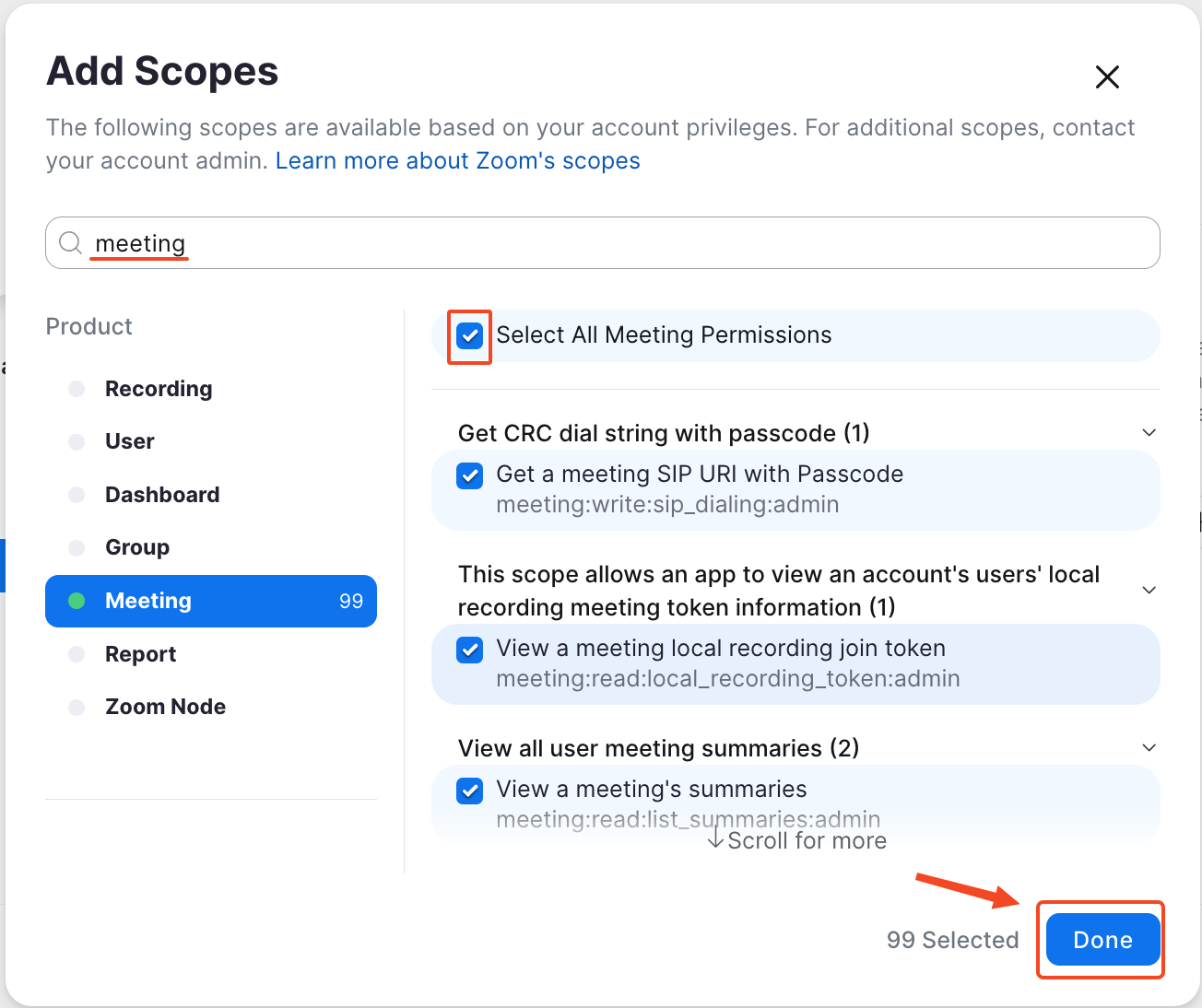The image size is (1202, 1008).
Task: Select Recording product in sidebar
Action: point(211,389)
